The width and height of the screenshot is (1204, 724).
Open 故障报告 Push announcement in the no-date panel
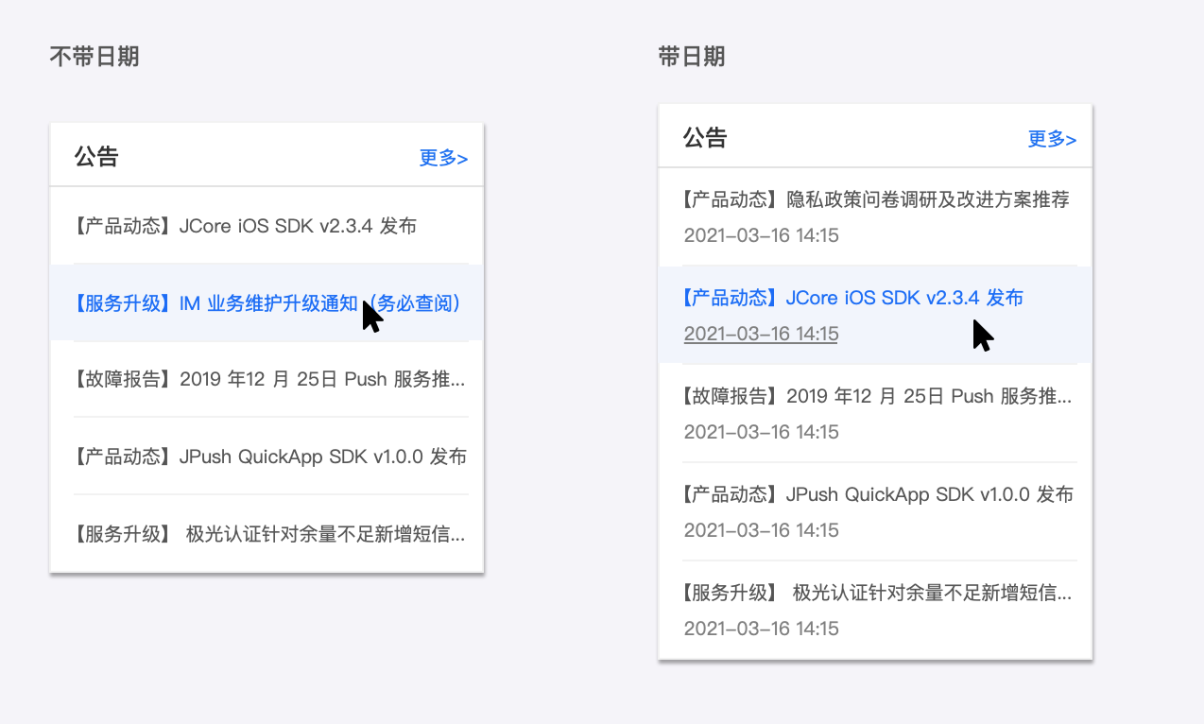pos(269,380)
